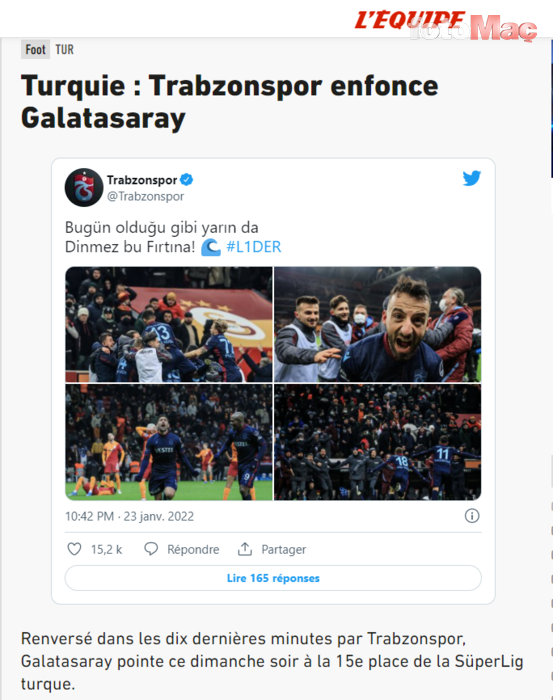The width and height of the screenshot is (553, 700).
Task: Open the tweet info circle icon
Action: pos(472,516)
